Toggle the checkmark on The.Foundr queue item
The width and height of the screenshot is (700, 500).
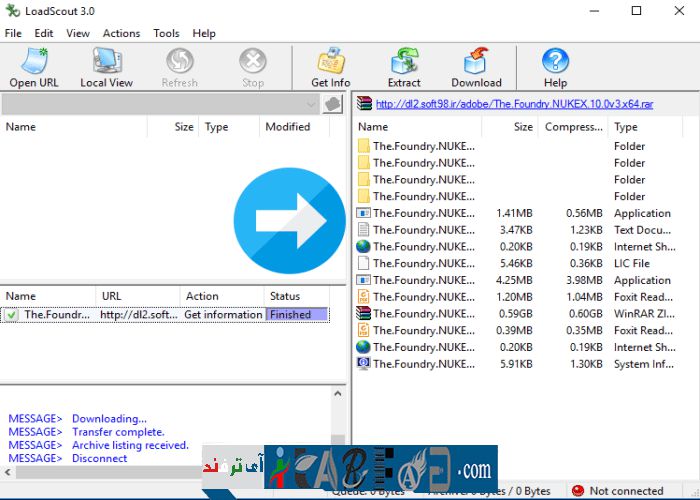point(12,314)
